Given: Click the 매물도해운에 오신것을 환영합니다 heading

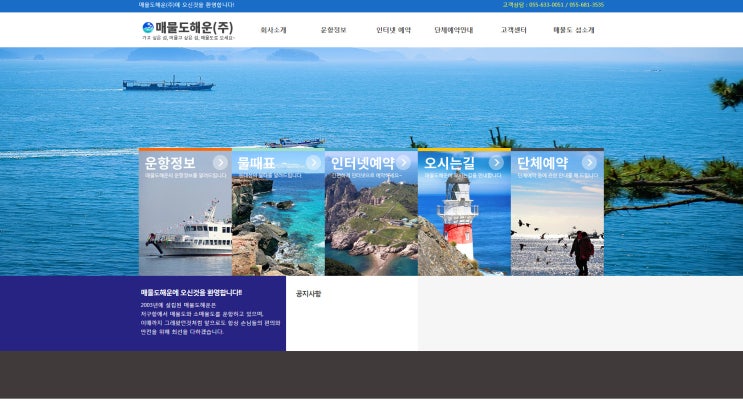Looking at the screenshot, I should click(191, 292).
